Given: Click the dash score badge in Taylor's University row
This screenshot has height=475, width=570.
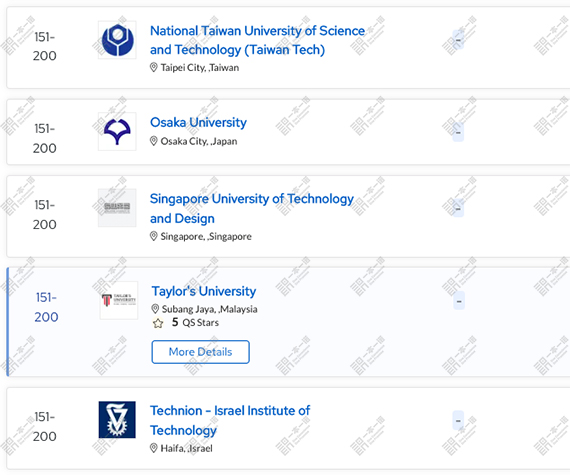Looking at the screenshot, I should click(459, 301).
